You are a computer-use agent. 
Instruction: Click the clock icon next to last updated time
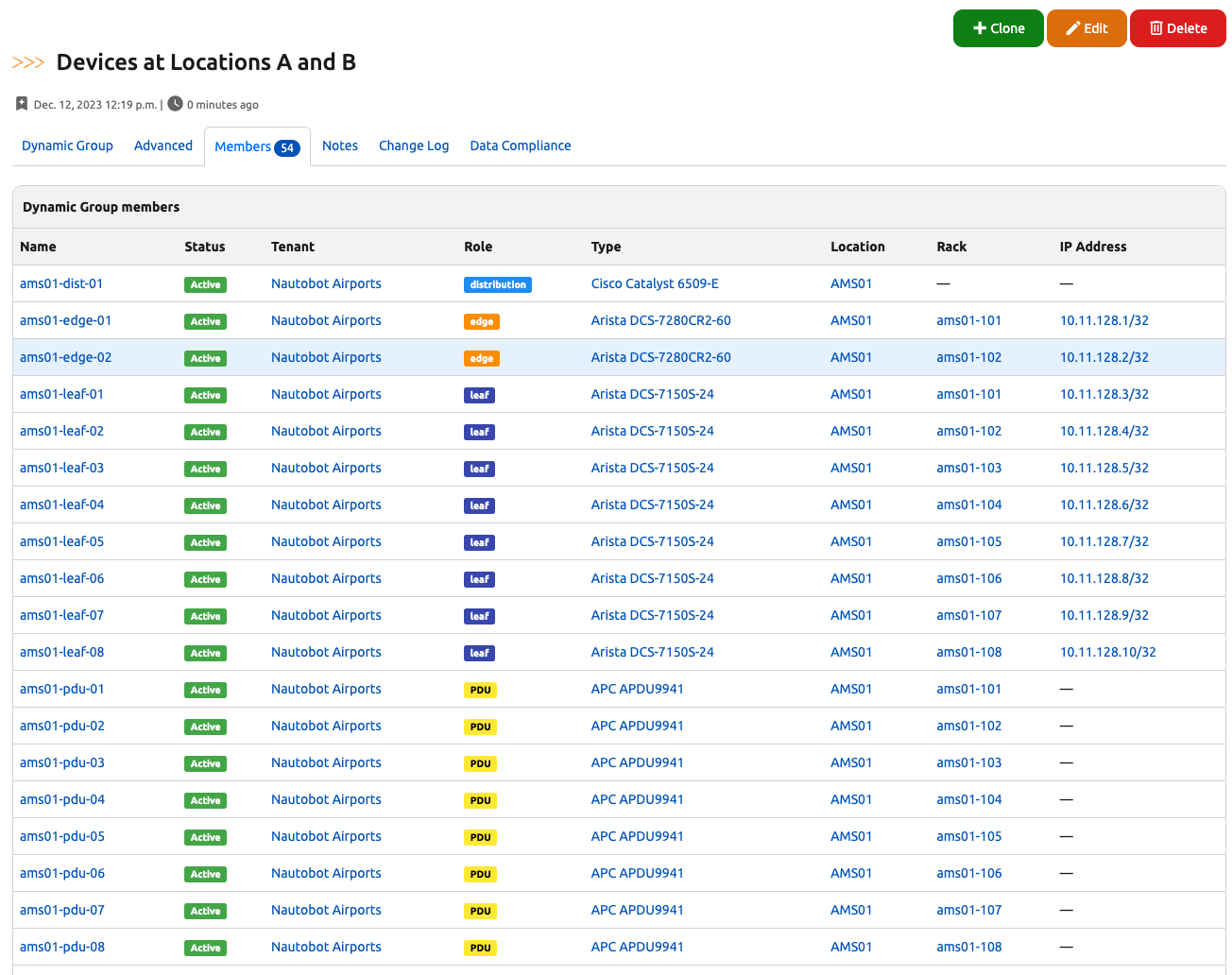[175, 104]
